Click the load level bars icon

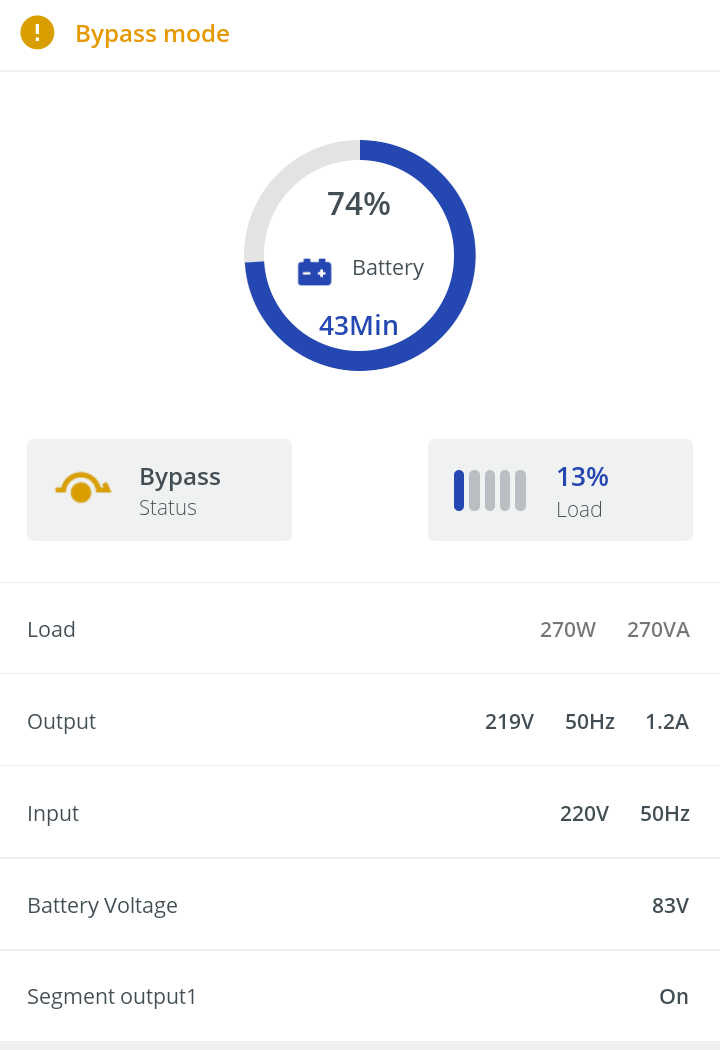point(490,490)
